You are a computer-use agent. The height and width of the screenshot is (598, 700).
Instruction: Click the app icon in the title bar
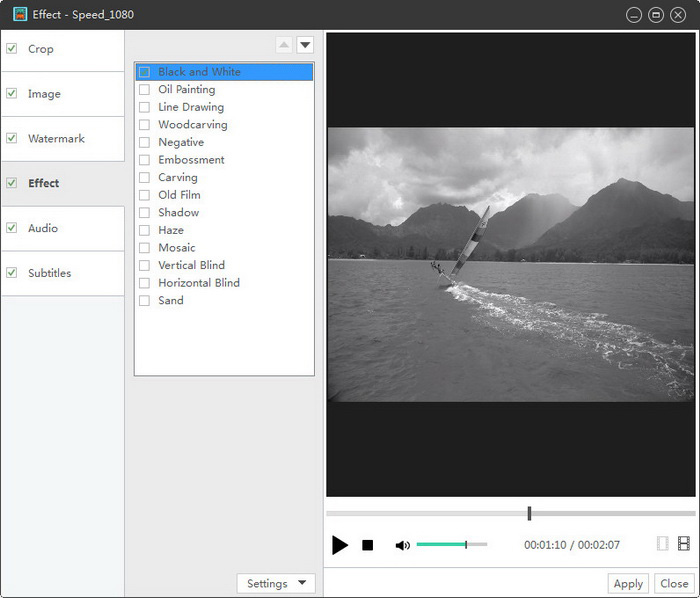point(20,14)
